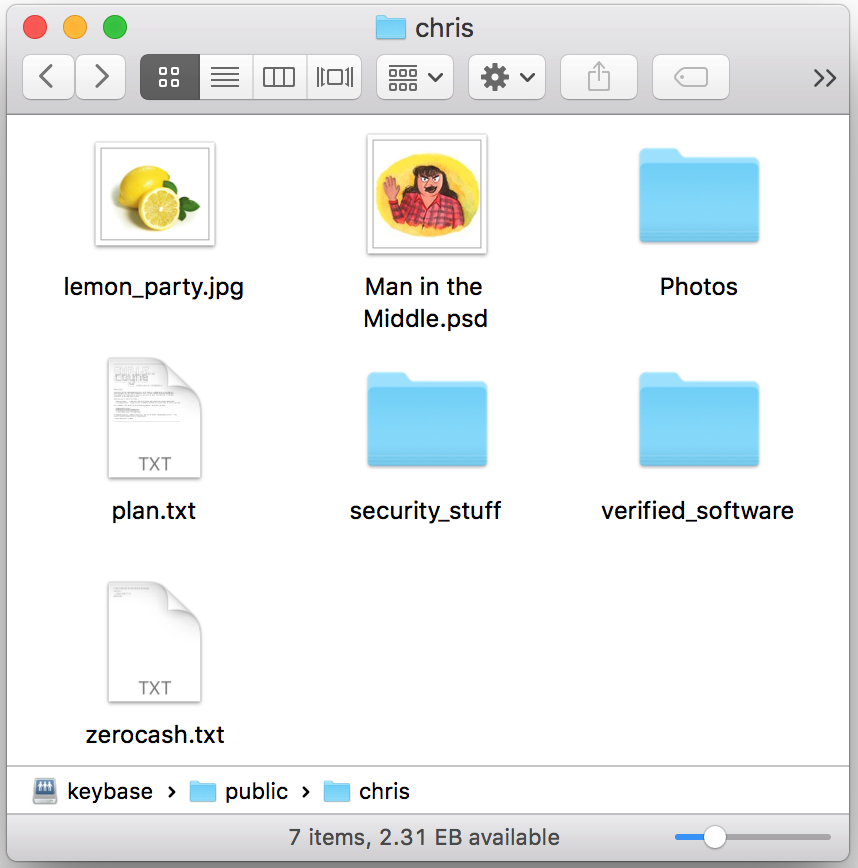858x868 pixels.
Task: Open the gear Action menu
Action: pyautogui.click(x=506, y=77)
